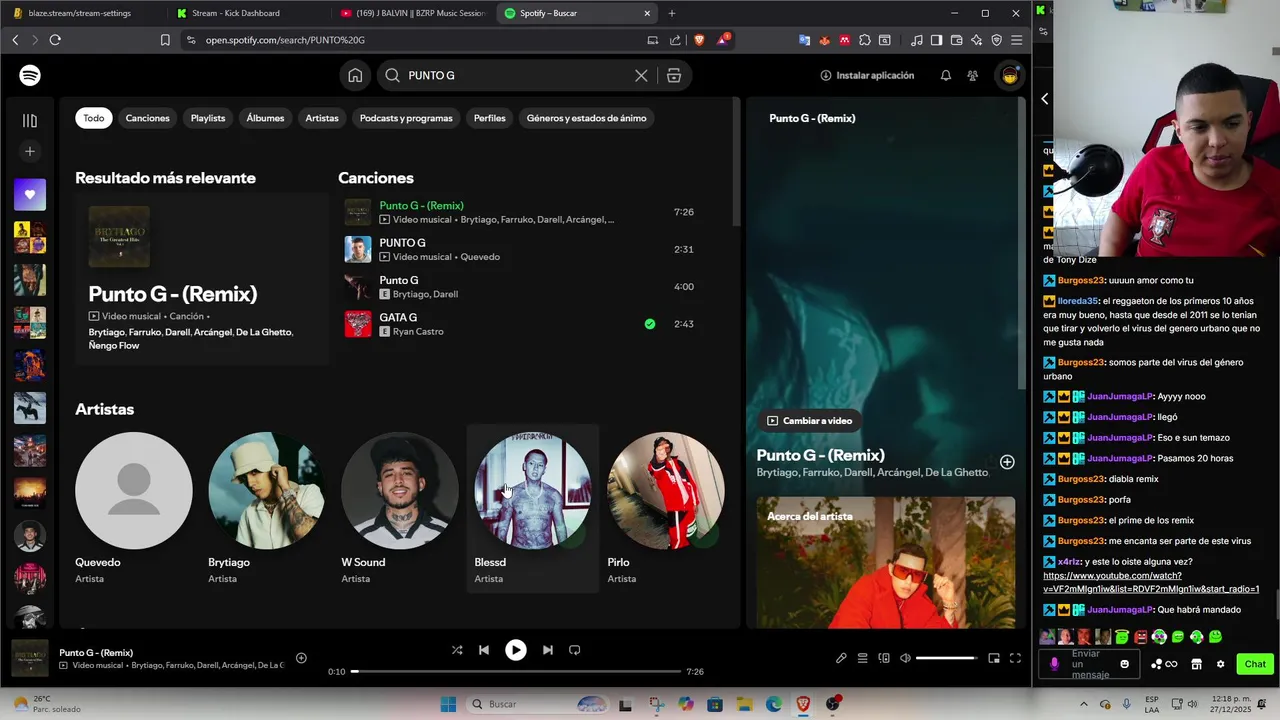Screen dimensions: 1280x720
Task: Open the top result Punto G - (Remix) card
Action: 201,279
